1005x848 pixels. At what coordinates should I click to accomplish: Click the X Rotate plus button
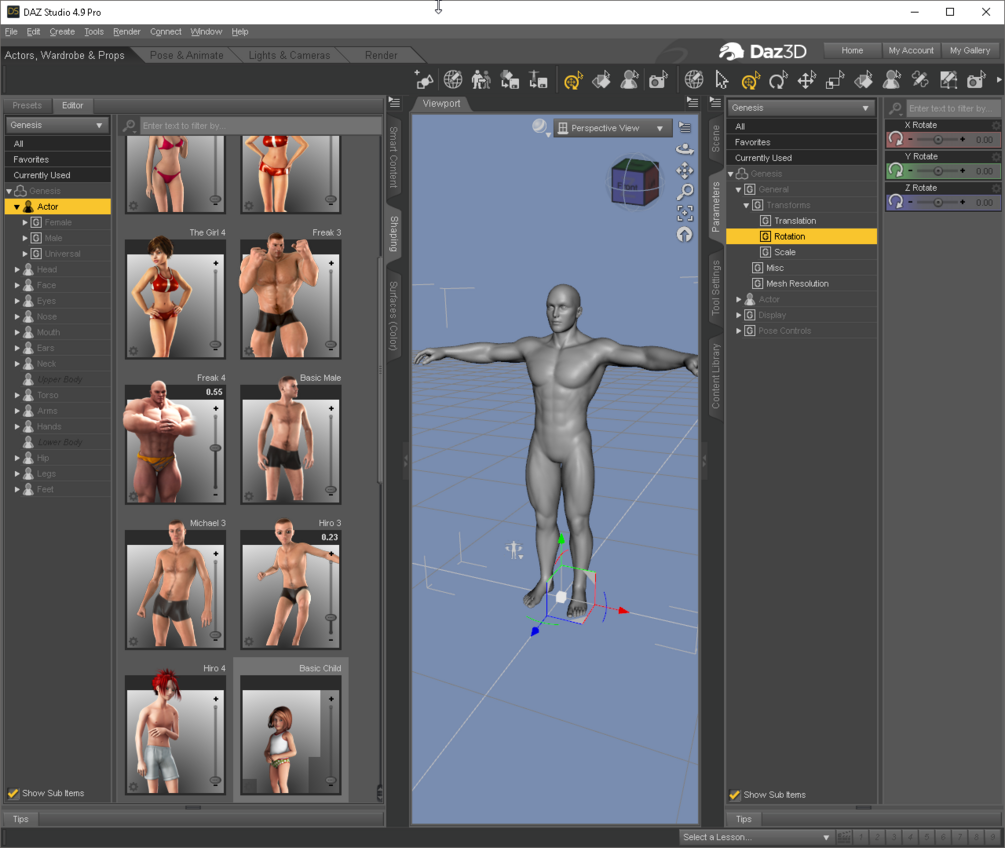coord(963,139)
